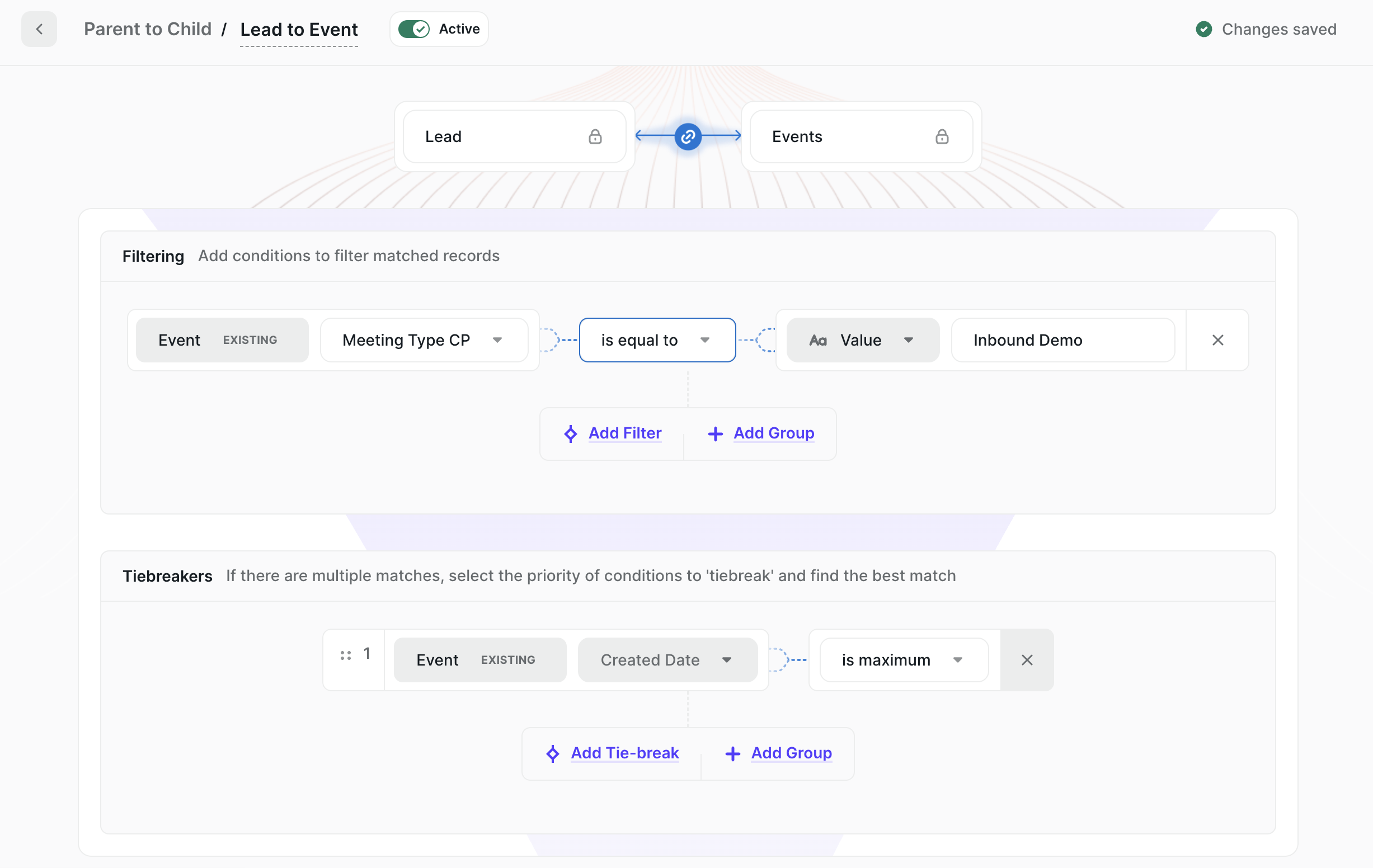The height and width of the screenshot is (868, 1373).
Task: Remove the Meeting Type CP filter row
Action: click(x=1217, y=340)
